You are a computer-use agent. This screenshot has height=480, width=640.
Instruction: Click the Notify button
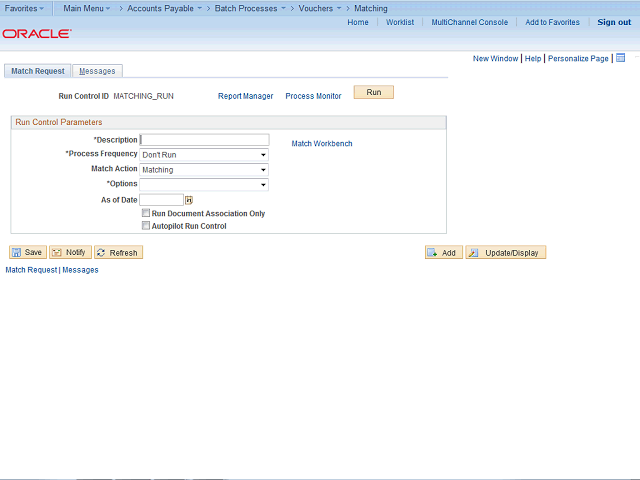70,252
